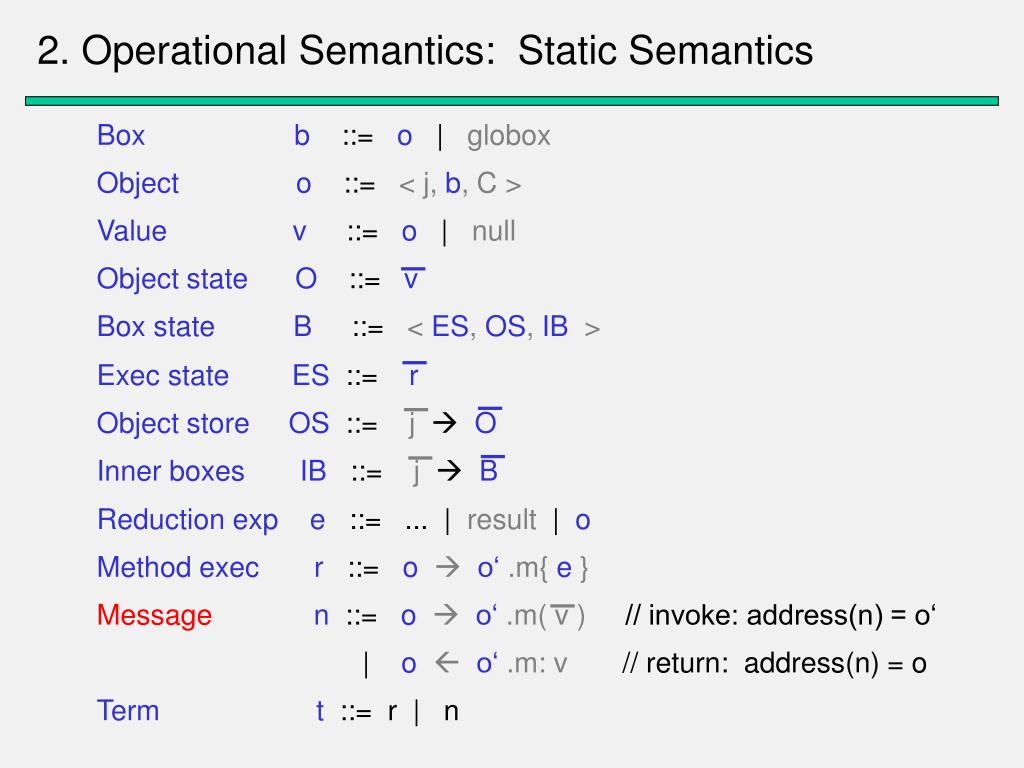Click the "< j, b, C >" object definition

pos(460,184)
